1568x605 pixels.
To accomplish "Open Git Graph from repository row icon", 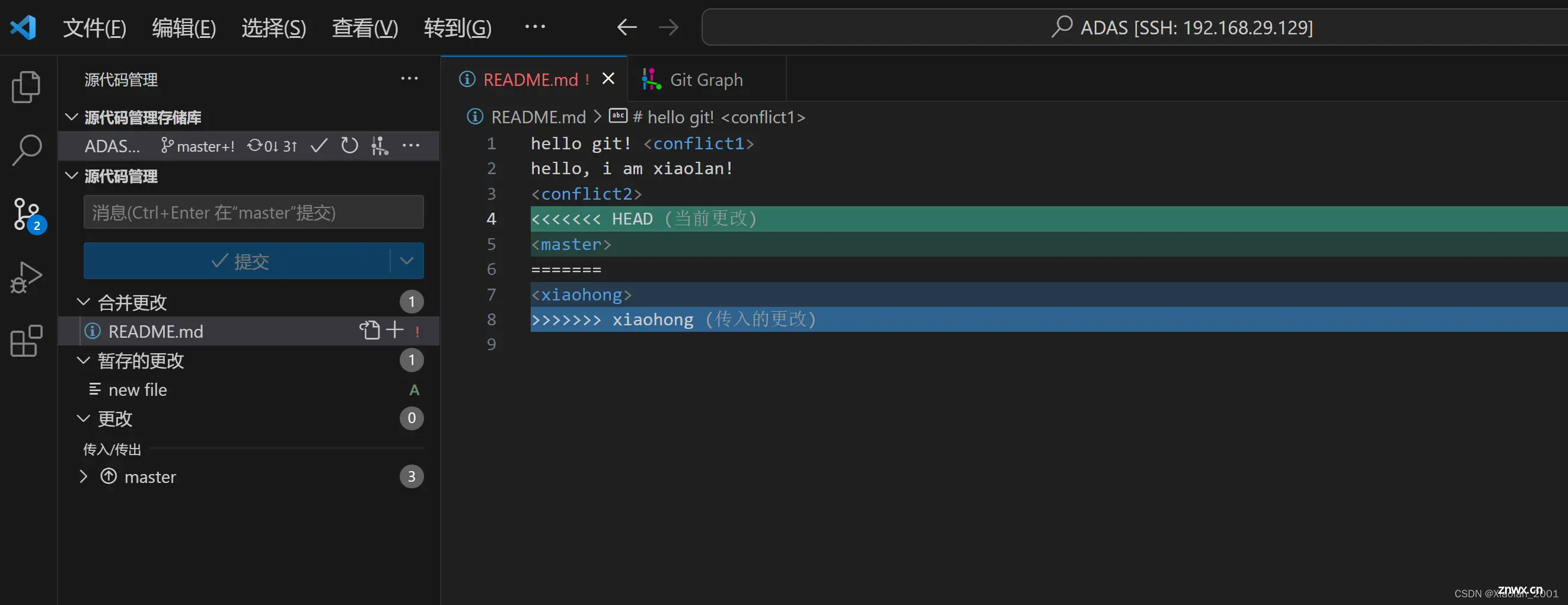I will [x=380, y=146].
